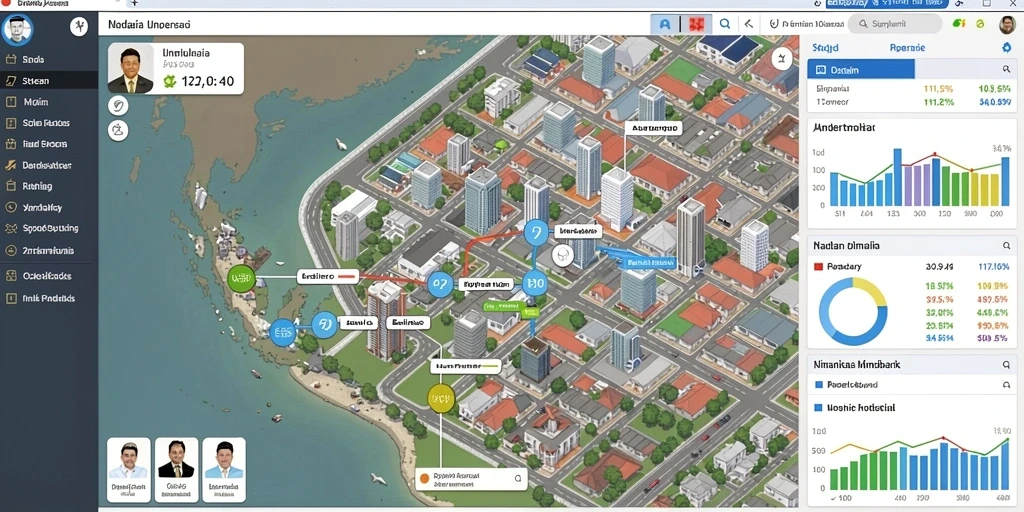Screen dimensions: 1024x512
Task: Click the upper round white button beneath the profile card
Action: coord(118,105)
